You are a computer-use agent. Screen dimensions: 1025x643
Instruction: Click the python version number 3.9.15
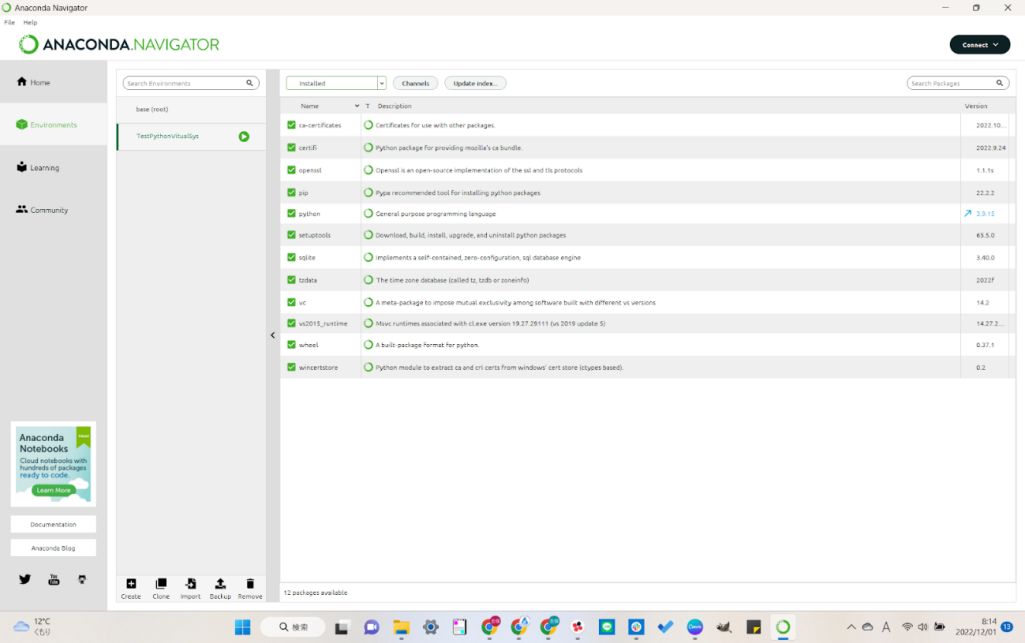coord(985,214)
